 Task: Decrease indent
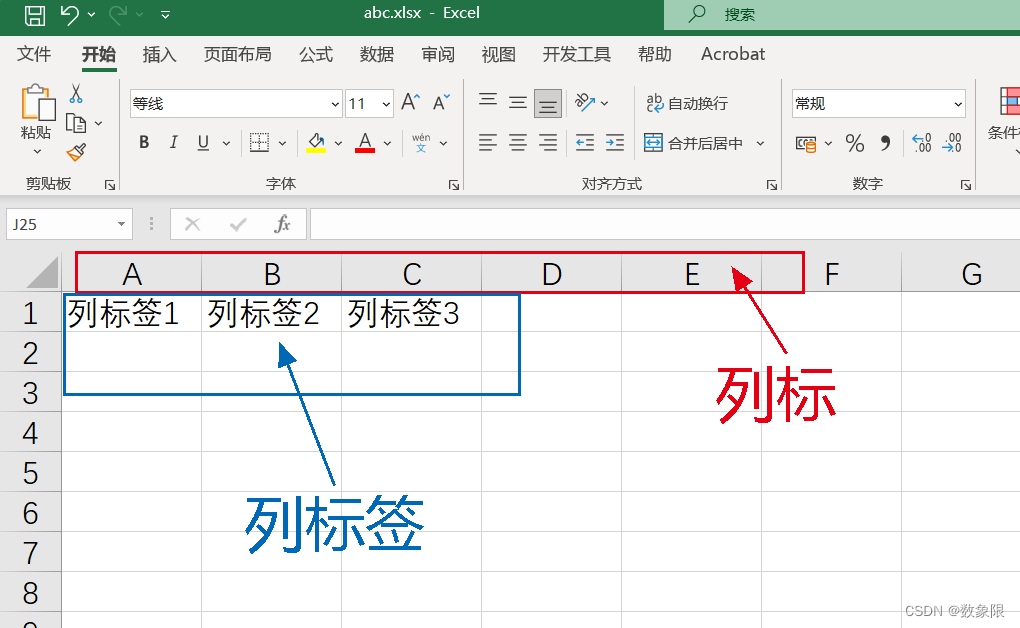(x=585, y=142)
